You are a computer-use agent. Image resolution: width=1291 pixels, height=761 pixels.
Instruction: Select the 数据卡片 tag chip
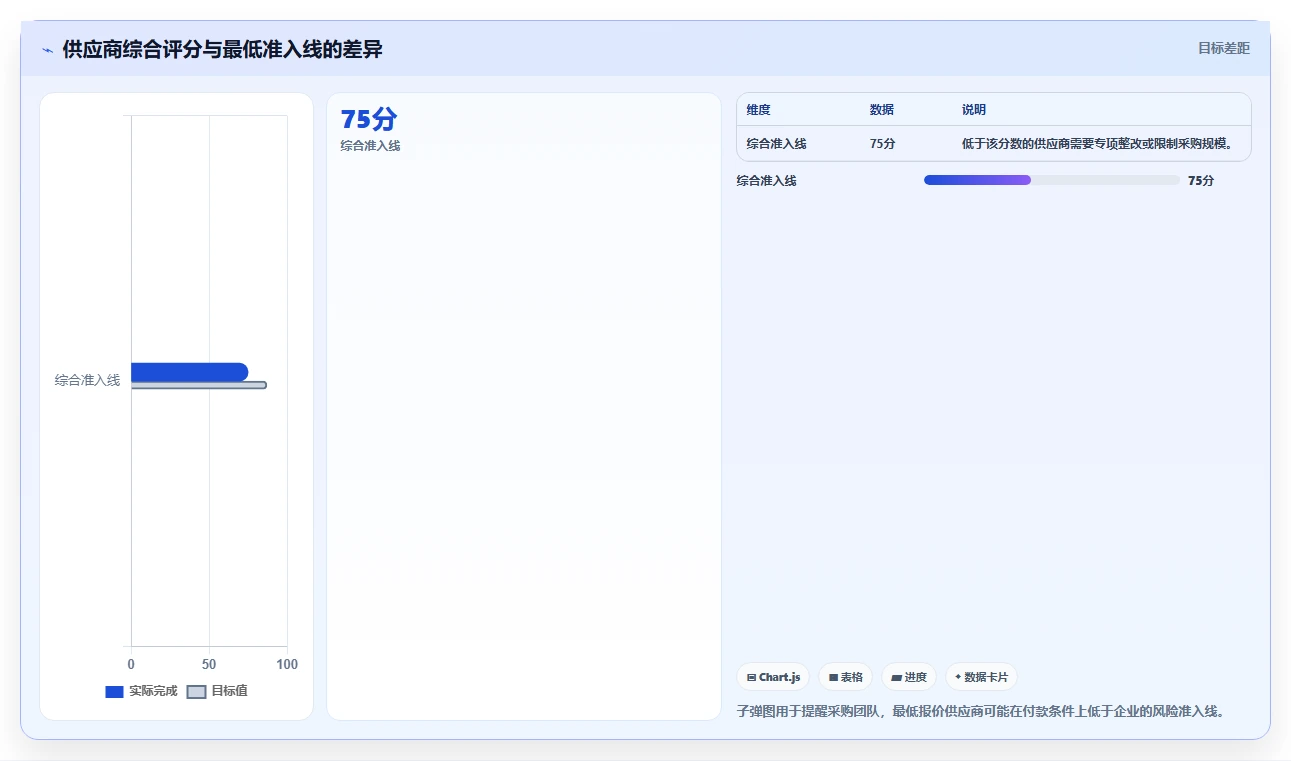(x=981, y=677)
